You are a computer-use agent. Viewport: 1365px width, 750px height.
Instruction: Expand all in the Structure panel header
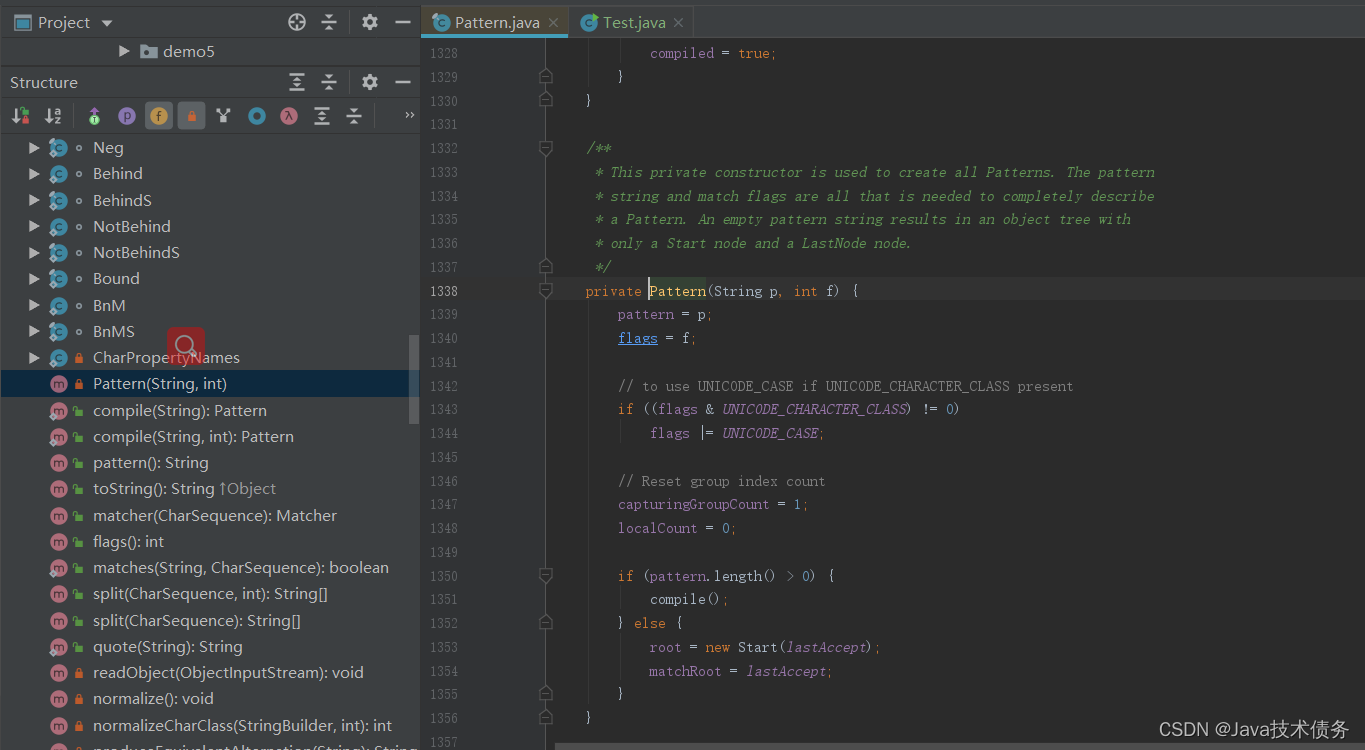(297, 82)
